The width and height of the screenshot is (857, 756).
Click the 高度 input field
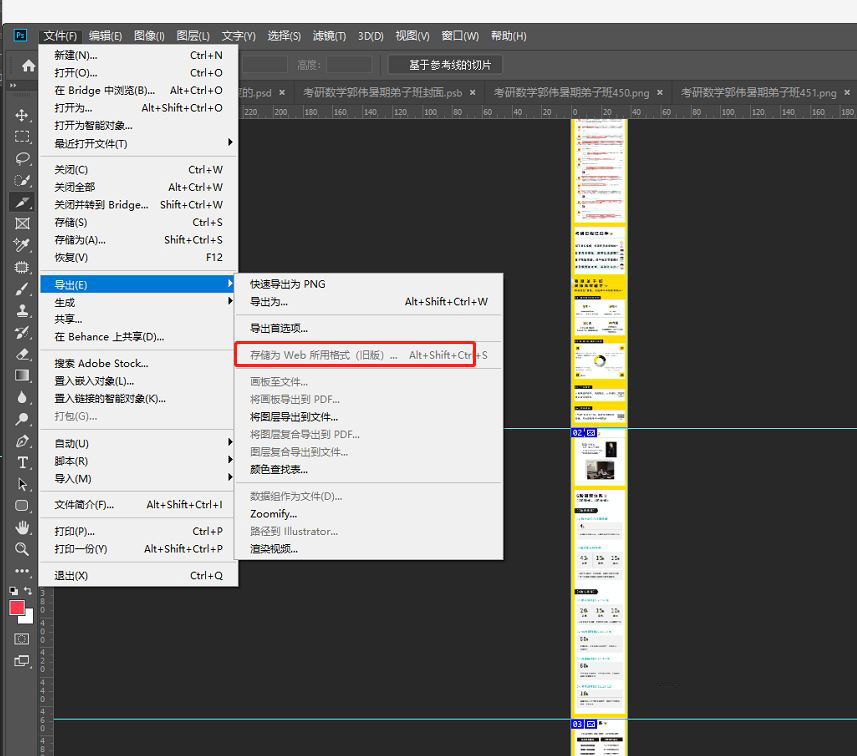coord(349,65)
